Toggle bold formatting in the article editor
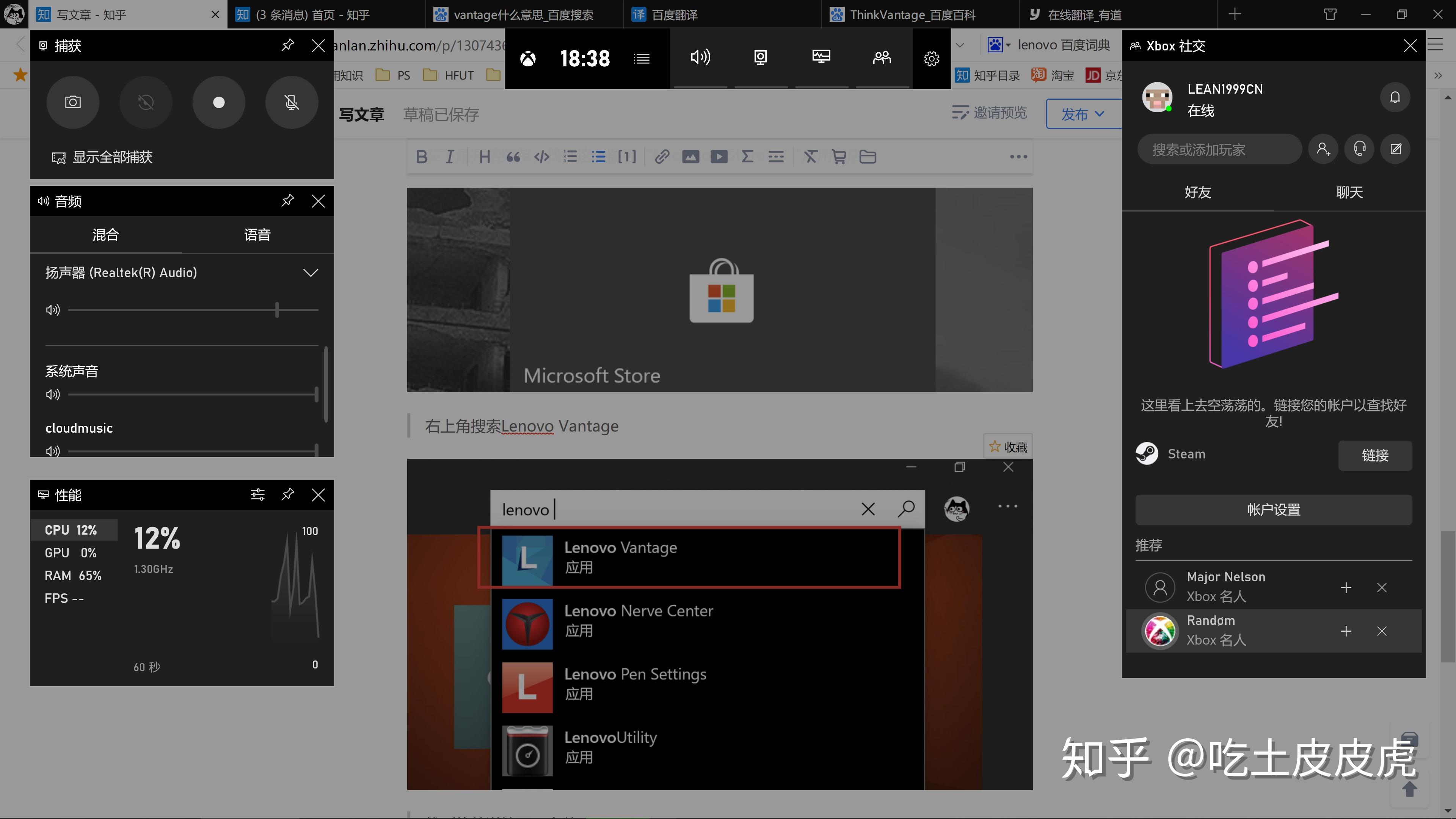1456x819 pixels. (x=421, y=157)
